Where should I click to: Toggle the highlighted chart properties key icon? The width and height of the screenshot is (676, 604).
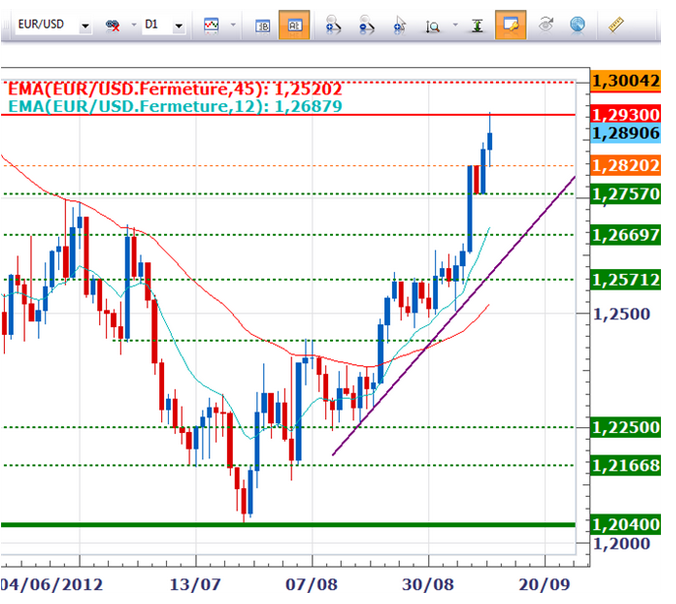[510, 25]
